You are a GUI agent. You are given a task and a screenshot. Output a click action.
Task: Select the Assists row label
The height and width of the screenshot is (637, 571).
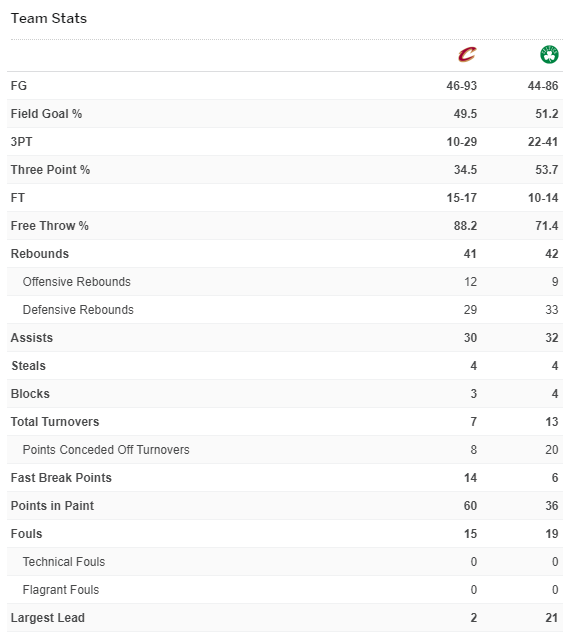[x=32, y=338]
